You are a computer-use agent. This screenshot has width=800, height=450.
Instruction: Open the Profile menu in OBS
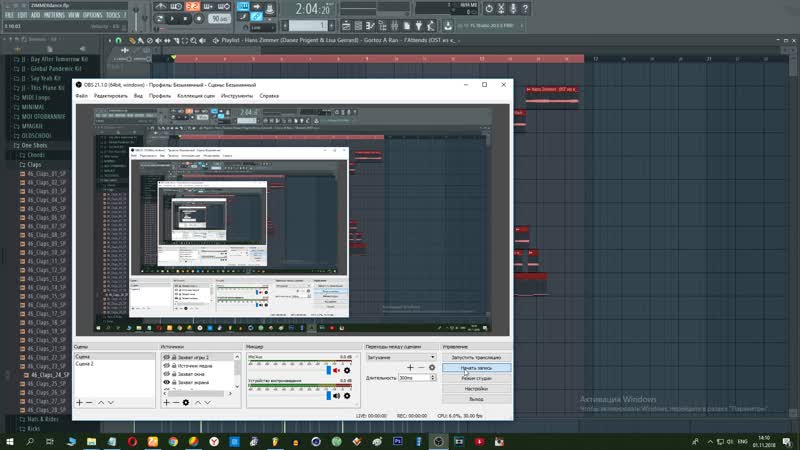[x=160, y=96]
